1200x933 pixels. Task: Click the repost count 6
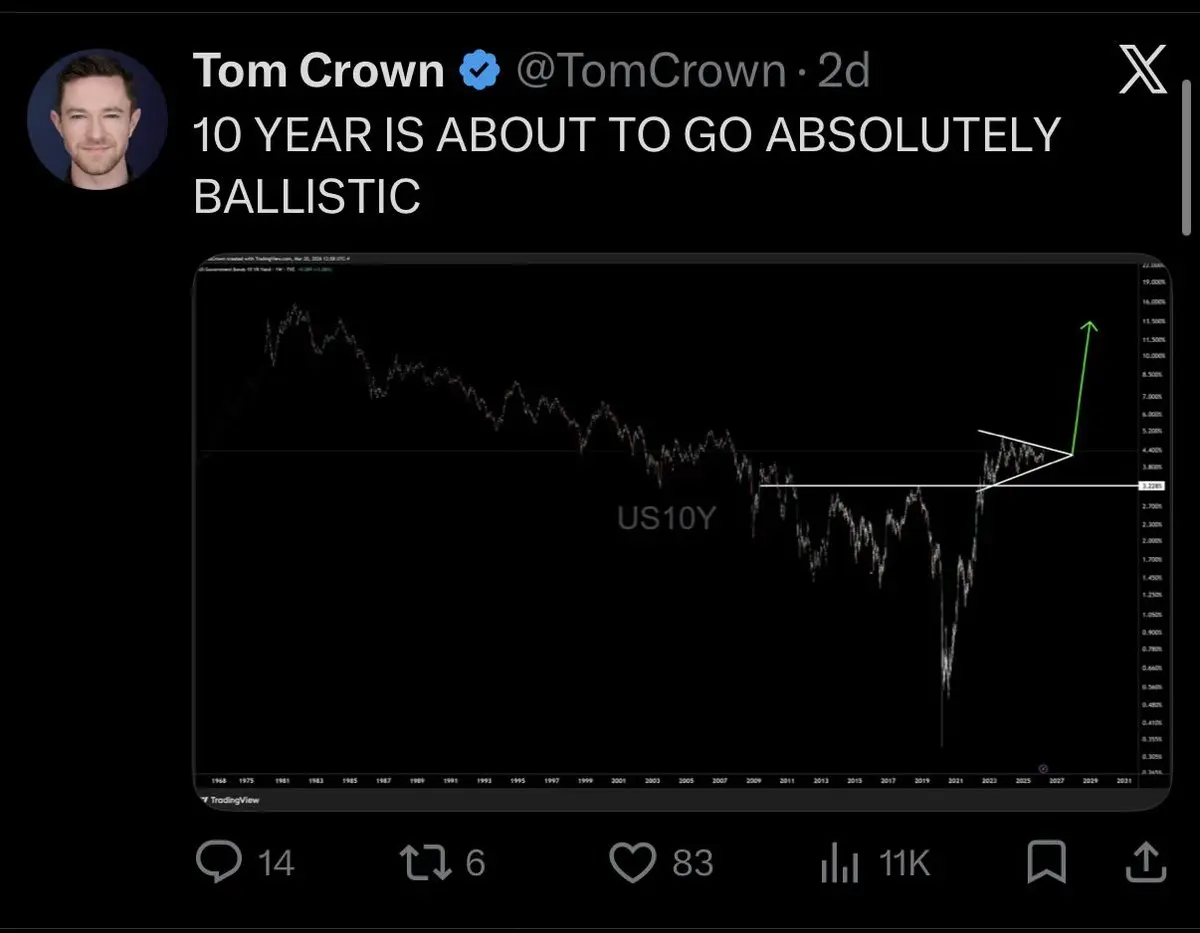[475, 862]
